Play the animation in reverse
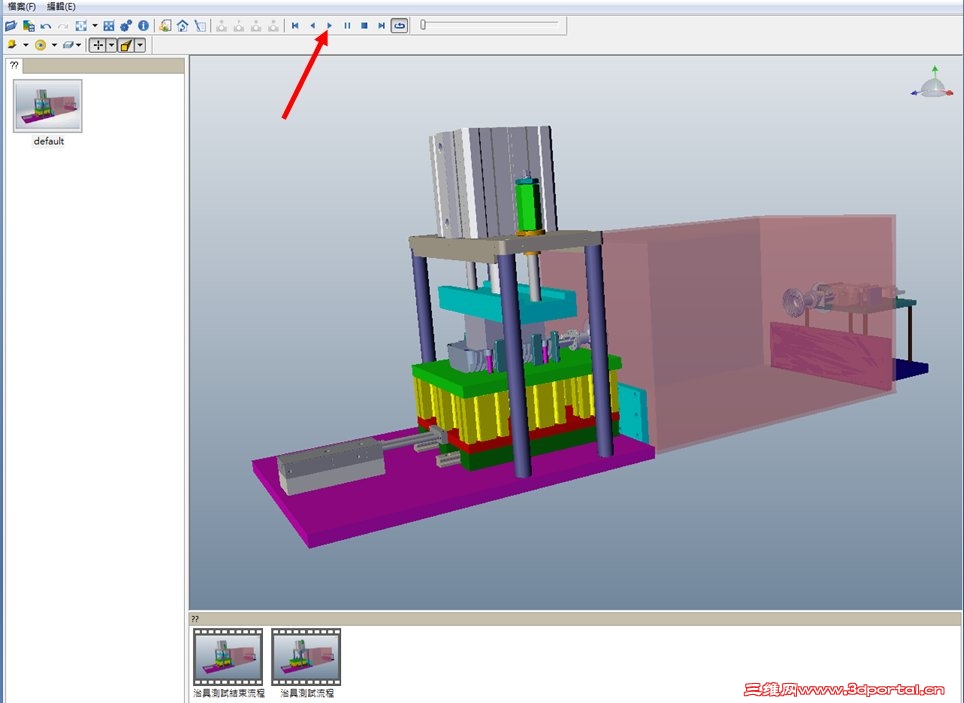The width and height of the screenshot is (964, 703). coord(312,26)
